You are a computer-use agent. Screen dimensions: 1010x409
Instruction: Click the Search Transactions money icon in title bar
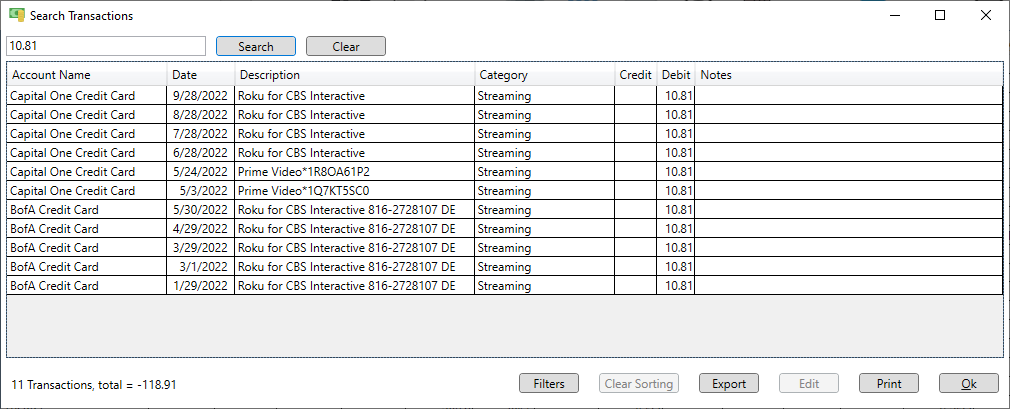click(x=17, y=15)
